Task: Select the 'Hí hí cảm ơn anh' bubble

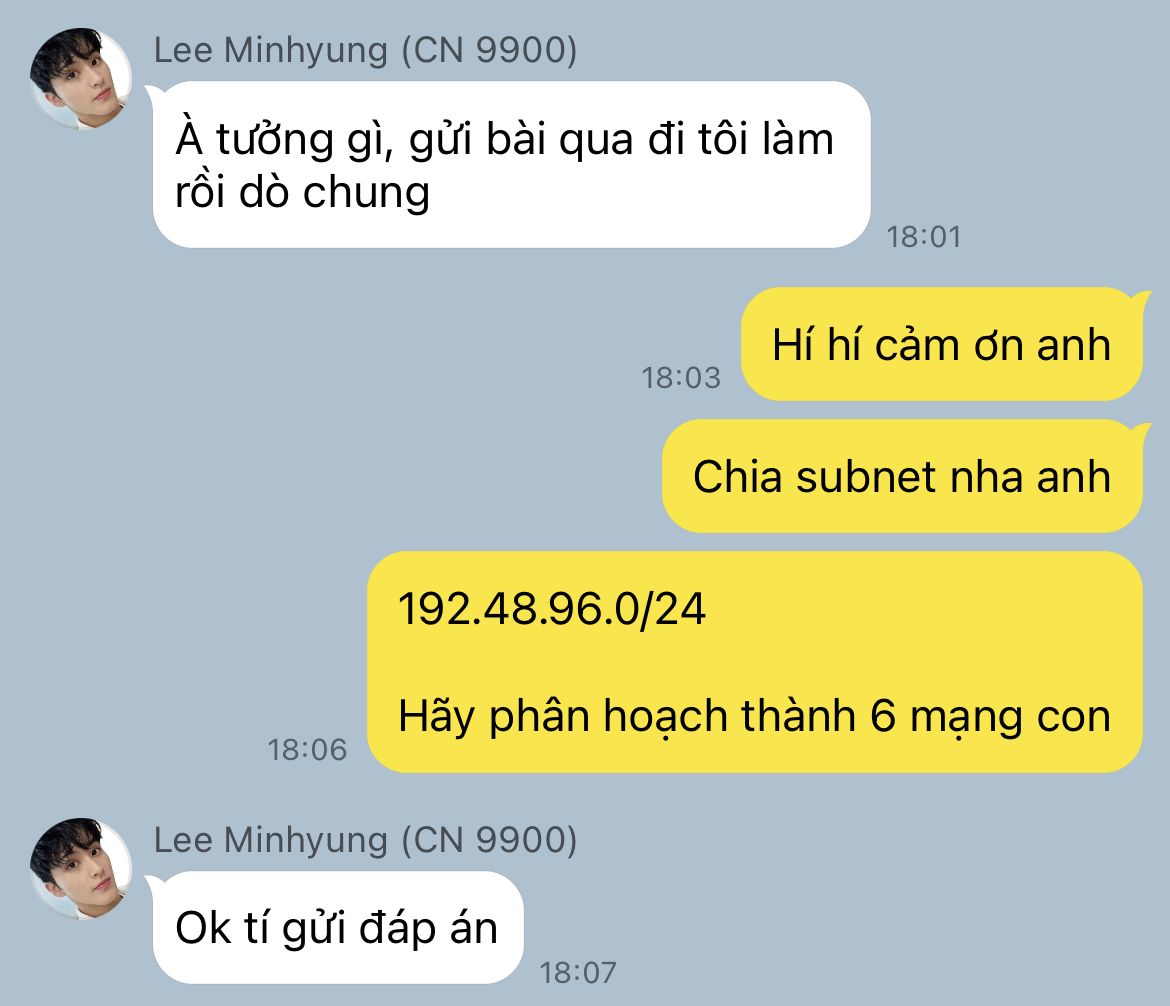Action: tap(942, 344)
